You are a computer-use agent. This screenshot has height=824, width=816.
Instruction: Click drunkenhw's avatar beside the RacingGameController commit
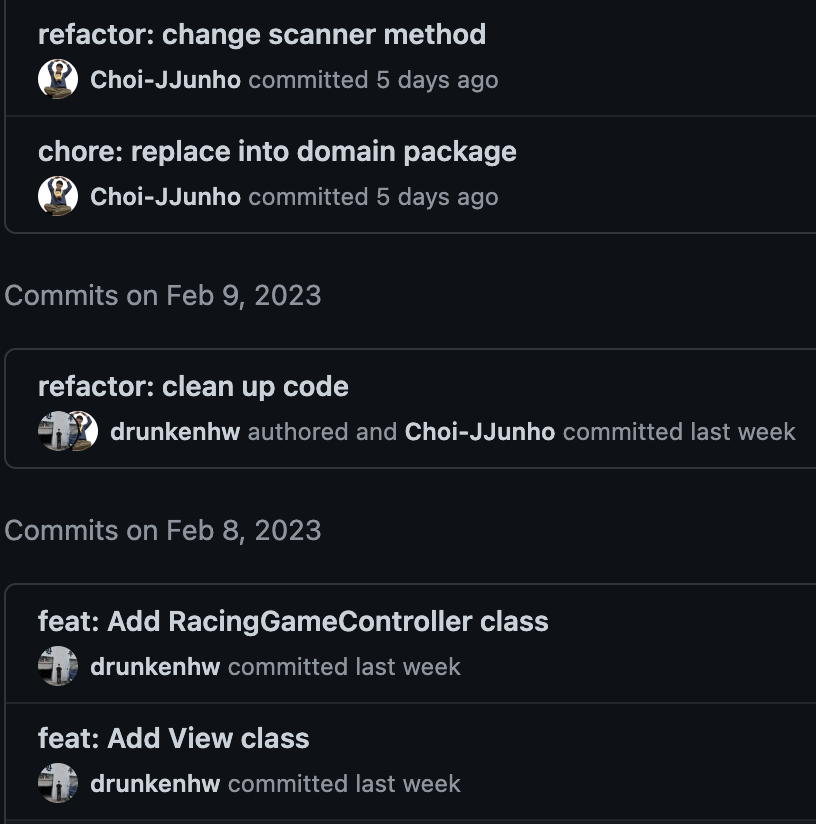coord(58,667)
